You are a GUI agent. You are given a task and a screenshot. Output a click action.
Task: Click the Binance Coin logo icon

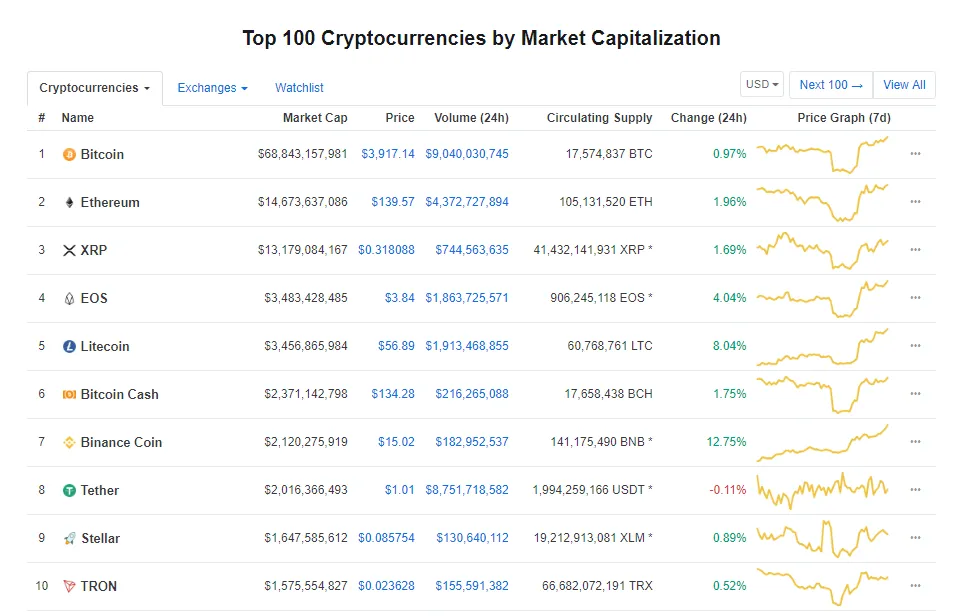pyautogui.click(x=69, y=443)
